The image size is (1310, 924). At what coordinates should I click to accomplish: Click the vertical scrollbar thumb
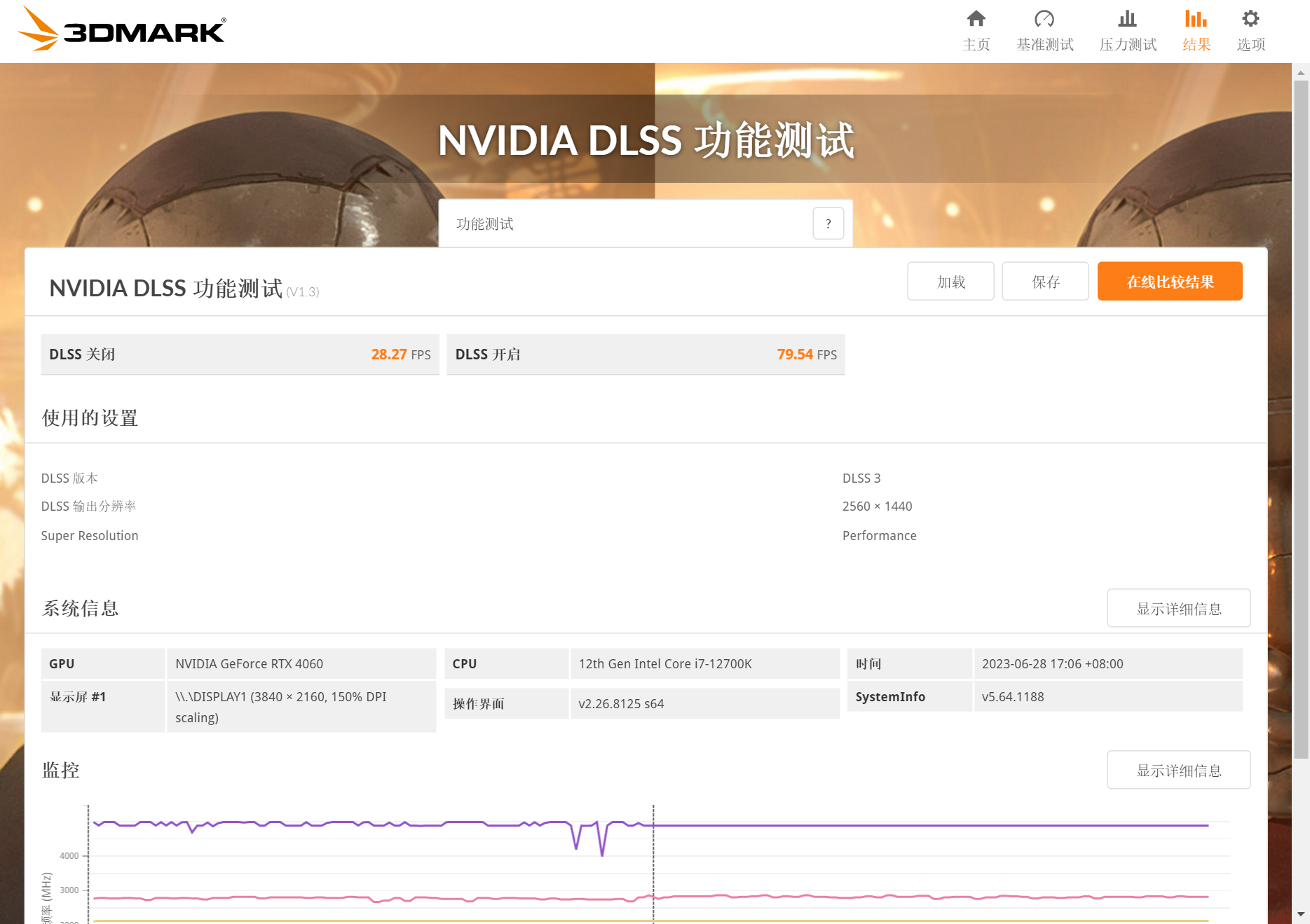click(1301, 419)
